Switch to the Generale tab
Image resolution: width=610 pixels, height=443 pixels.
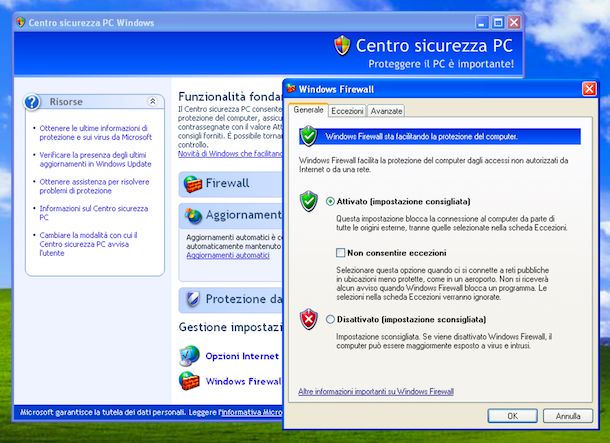(x=309, y=110)
